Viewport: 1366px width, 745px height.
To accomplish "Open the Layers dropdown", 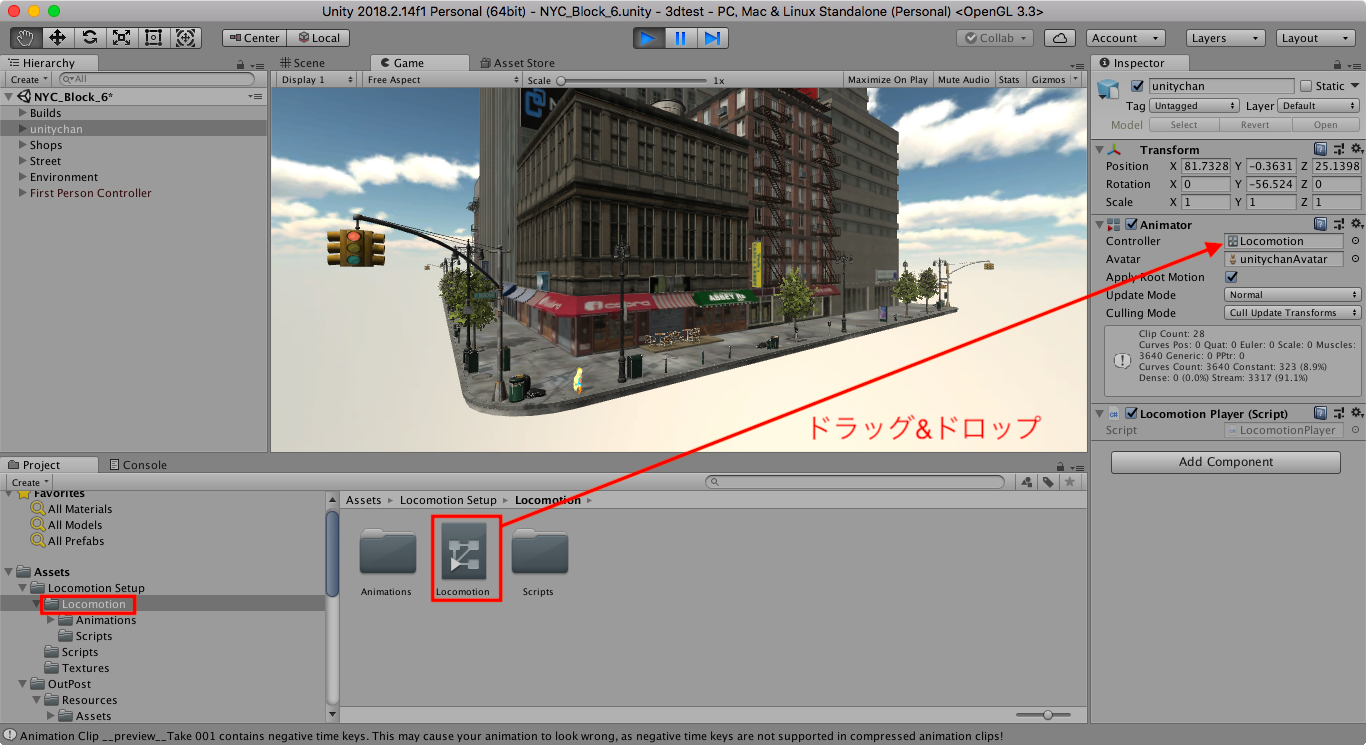I will pos(1226,38).
